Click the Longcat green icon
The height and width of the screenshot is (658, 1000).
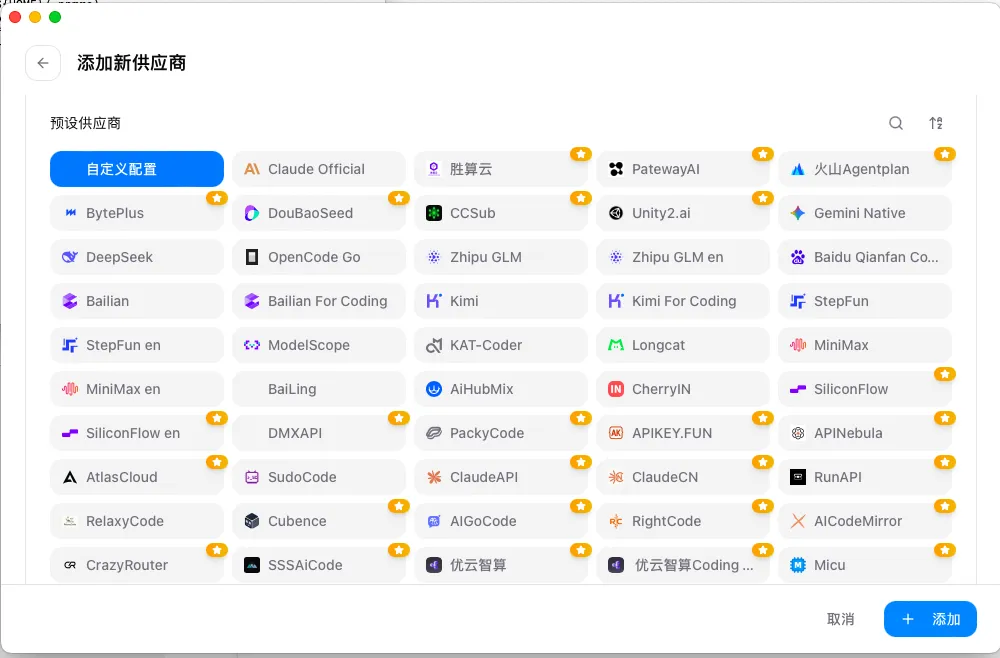click(x=615, y=345)
